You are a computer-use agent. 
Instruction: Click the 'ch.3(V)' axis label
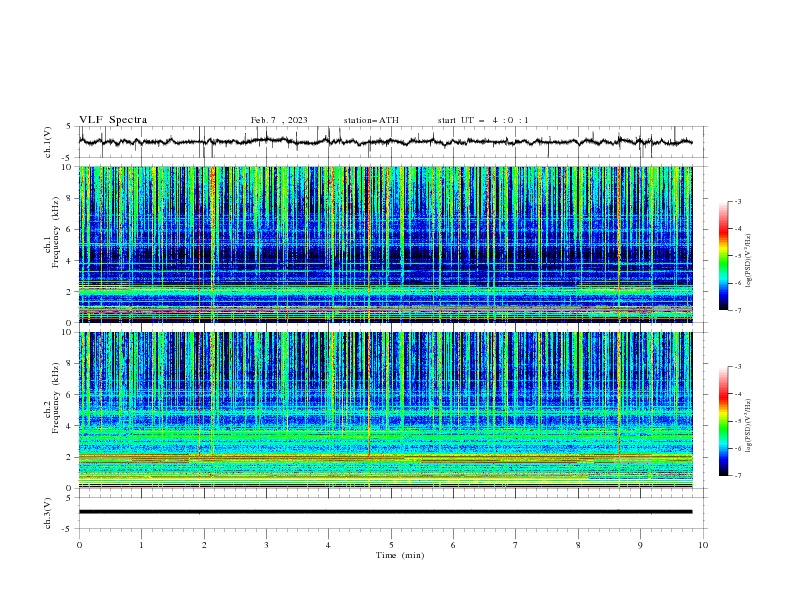pyautogui.click(x=48, y=513)
